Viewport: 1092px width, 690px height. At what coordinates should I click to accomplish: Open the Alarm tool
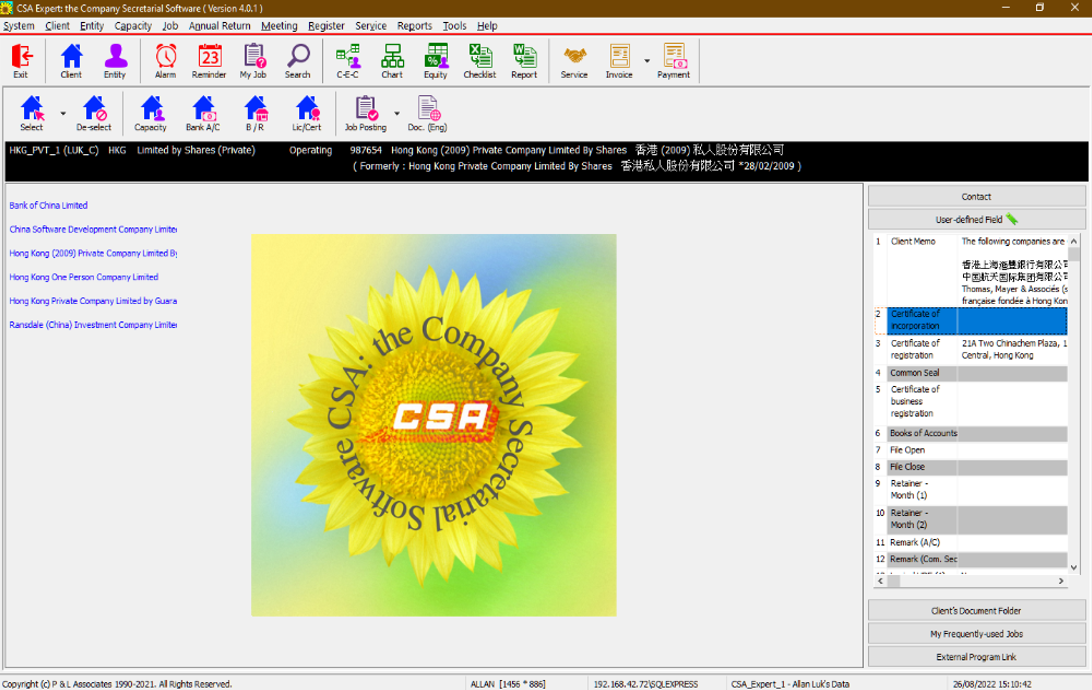tap(165, 61)
